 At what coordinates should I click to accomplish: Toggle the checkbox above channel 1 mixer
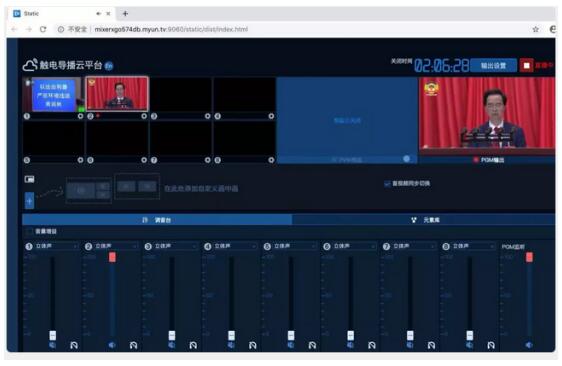[x=29, y=231]
